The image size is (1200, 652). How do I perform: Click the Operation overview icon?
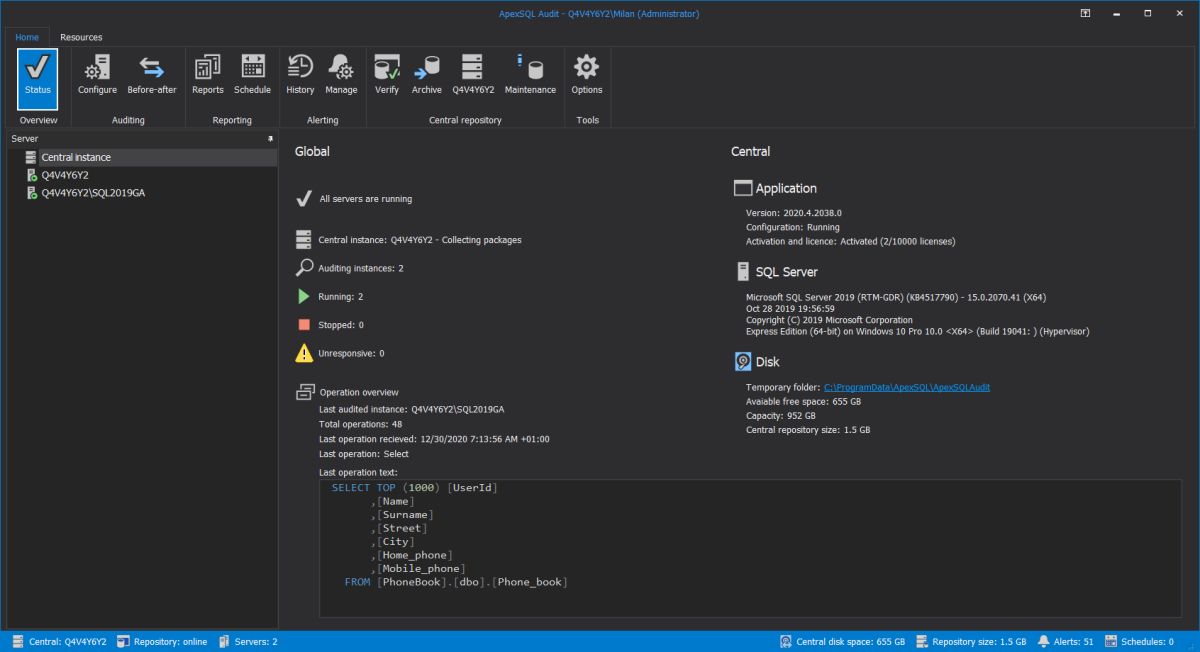305,392
